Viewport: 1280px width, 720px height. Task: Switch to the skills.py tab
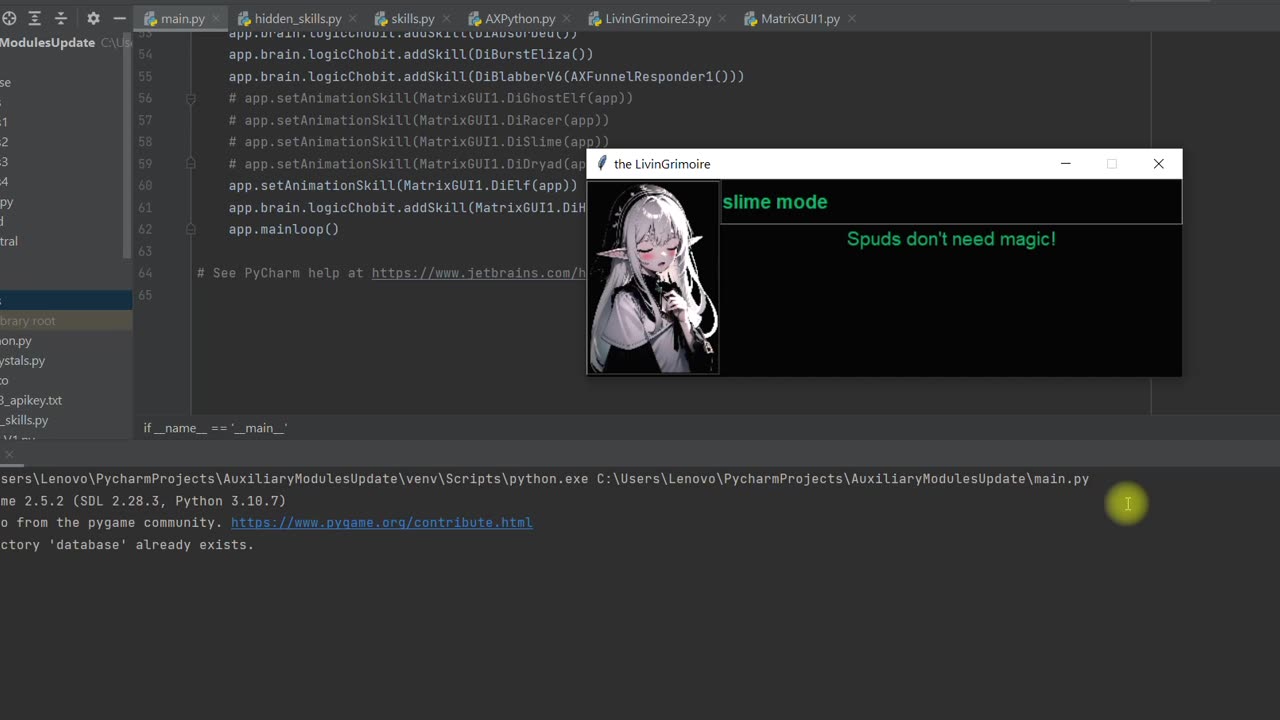[413, 19]
